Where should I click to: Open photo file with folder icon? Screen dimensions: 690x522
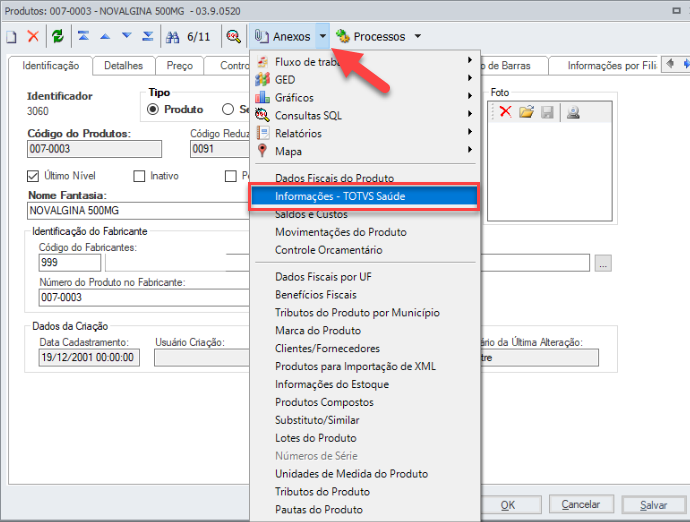(526, 112)
